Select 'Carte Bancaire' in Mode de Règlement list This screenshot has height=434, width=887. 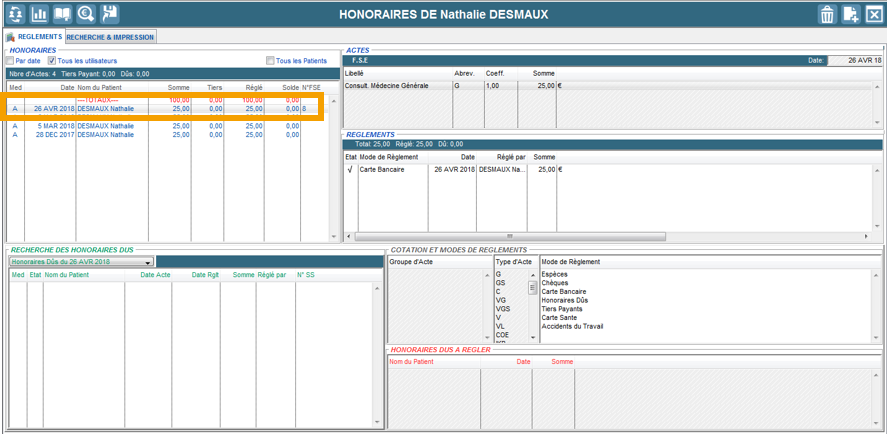[564, 291]
